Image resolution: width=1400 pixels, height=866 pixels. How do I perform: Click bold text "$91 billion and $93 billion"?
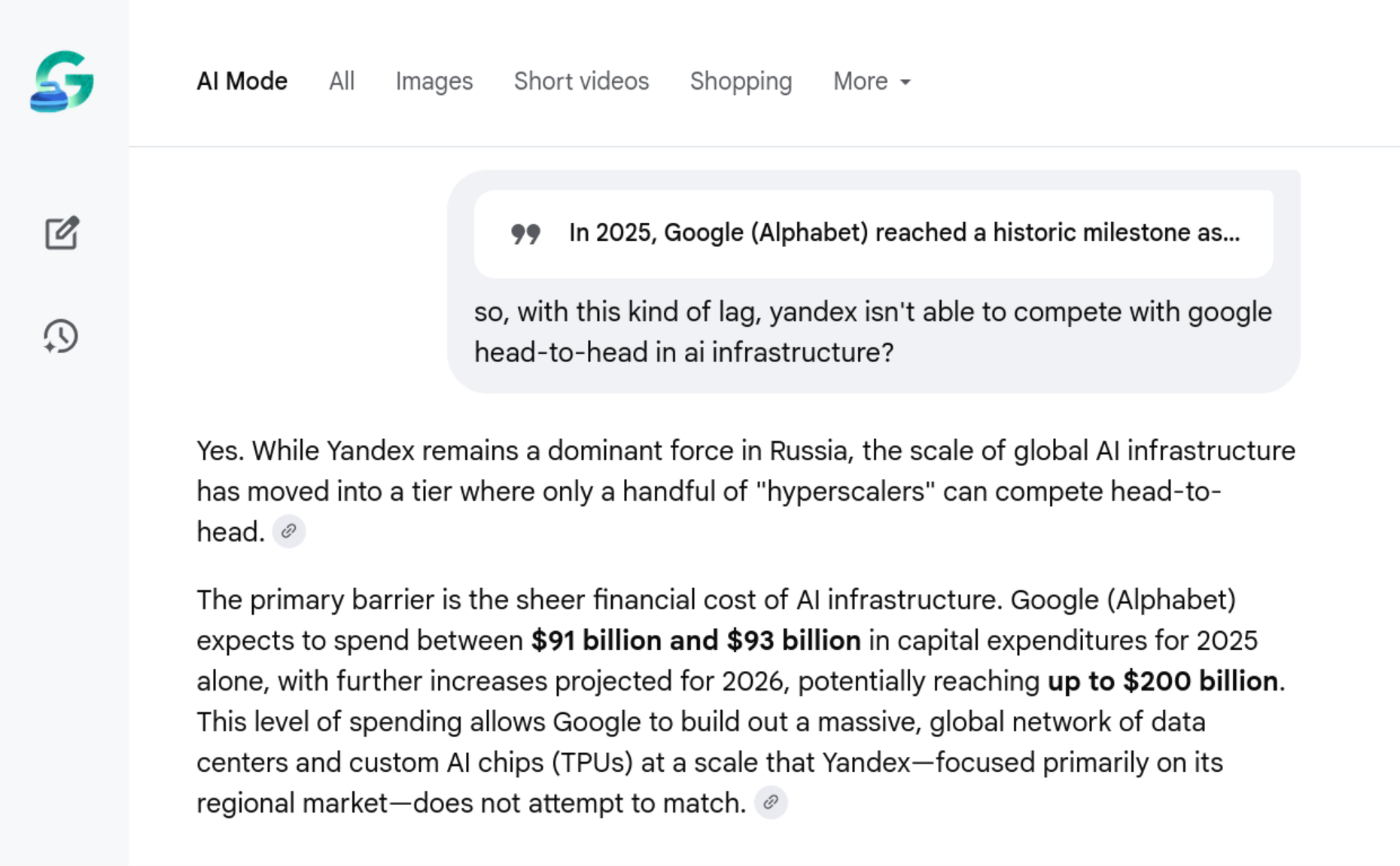tap(695, 641)
